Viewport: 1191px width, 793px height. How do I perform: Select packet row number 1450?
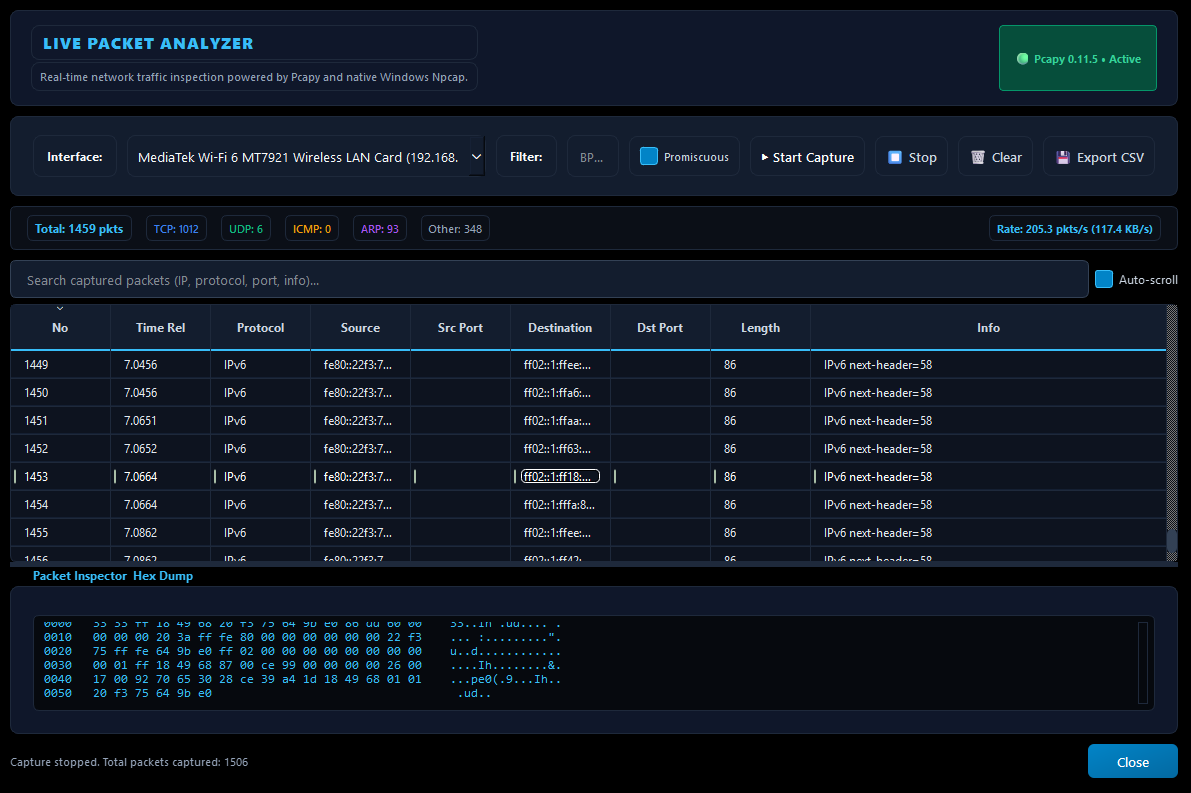(x=588, y=393)
